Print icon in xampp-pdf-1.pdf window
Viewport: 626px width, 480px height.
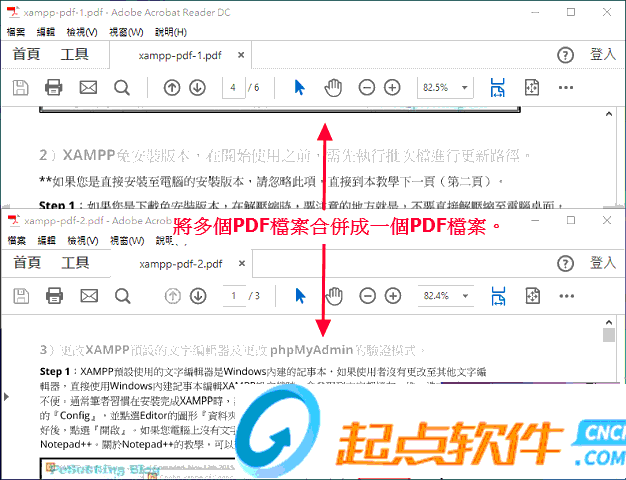pyautogui.click(x=53, y=87)
